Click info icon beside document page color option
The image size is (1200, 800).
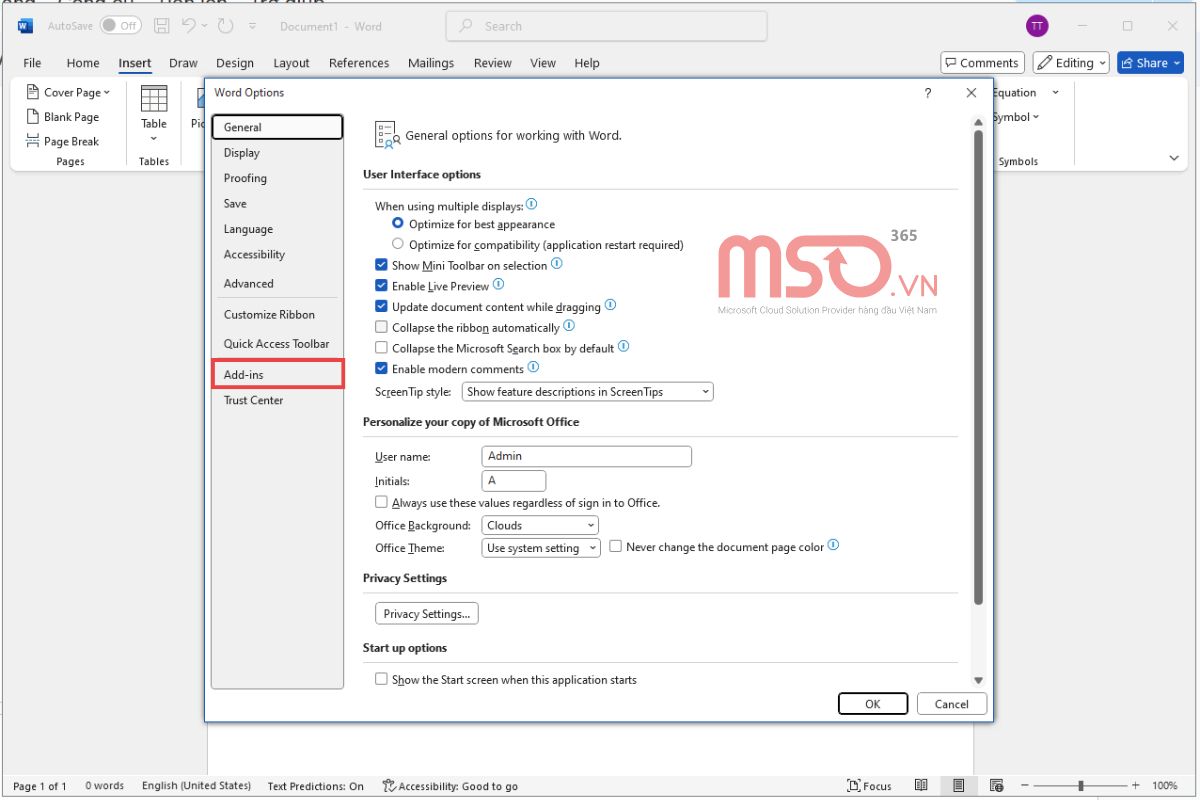(834, 546)
